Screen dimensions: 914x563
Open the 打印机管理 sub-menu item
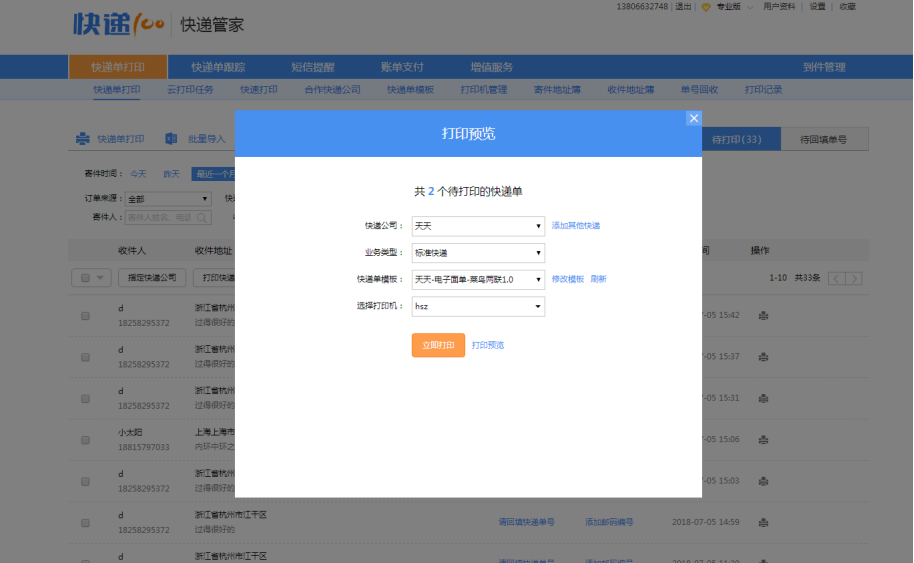point(483,90)
